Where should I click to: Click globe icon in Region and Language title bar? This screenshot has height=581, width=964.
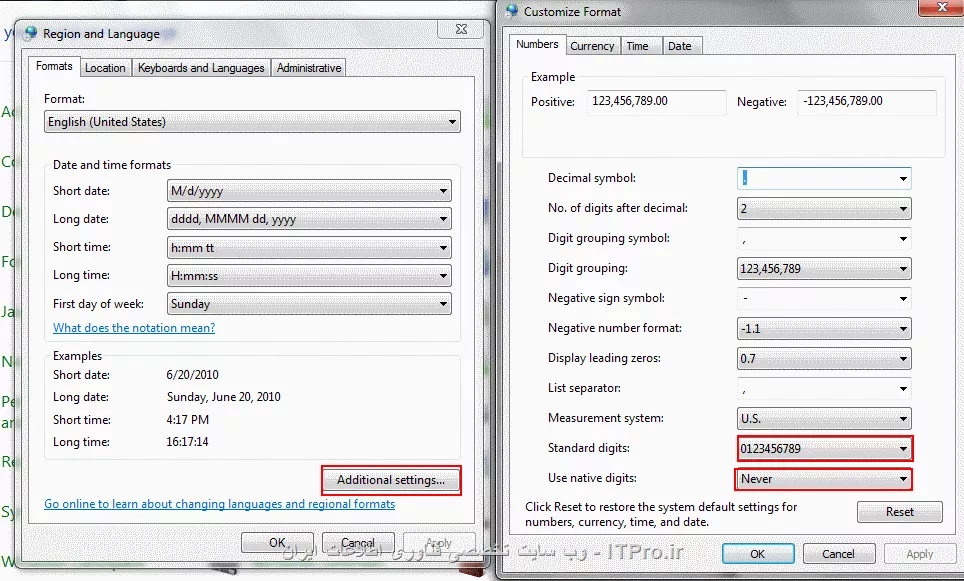click(31, 33)
